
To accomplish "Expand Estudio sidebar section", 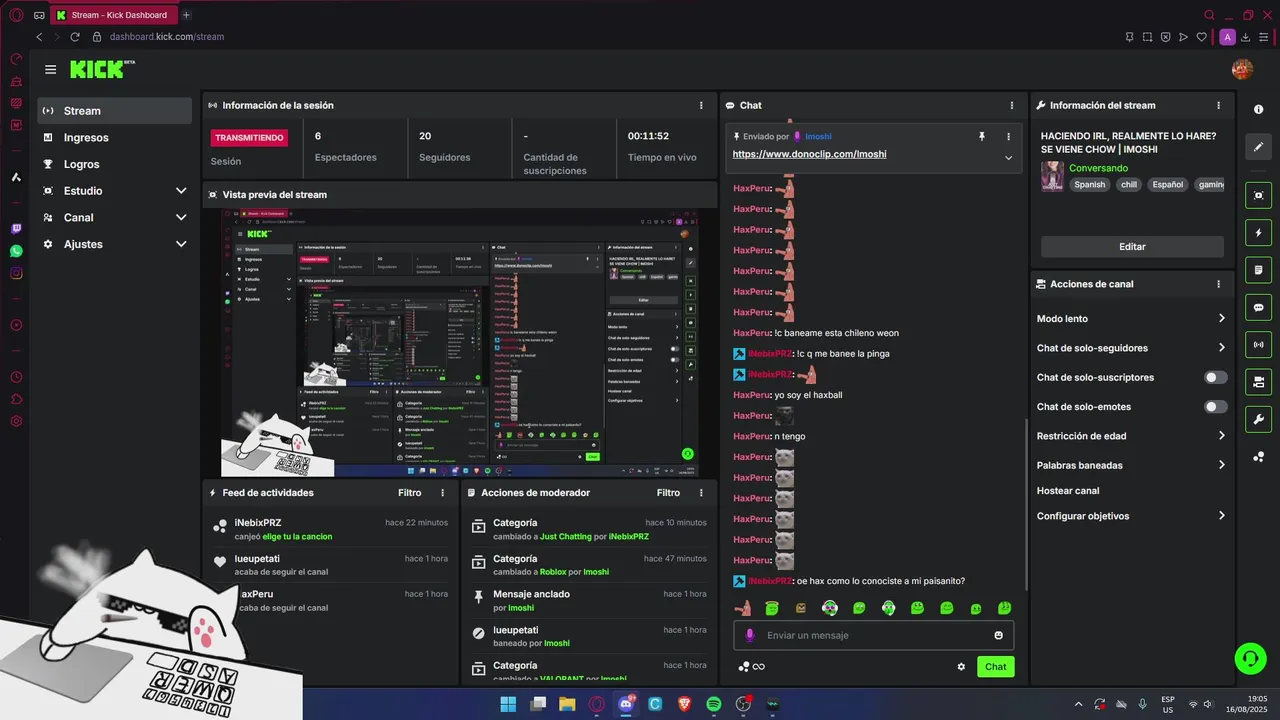I will click(x=181, y=191).
